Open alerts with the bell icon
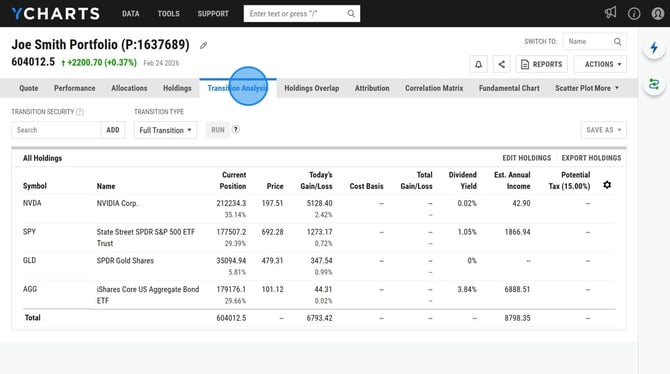The height and width of the screenshot is (374, 670). click(478, 64)
